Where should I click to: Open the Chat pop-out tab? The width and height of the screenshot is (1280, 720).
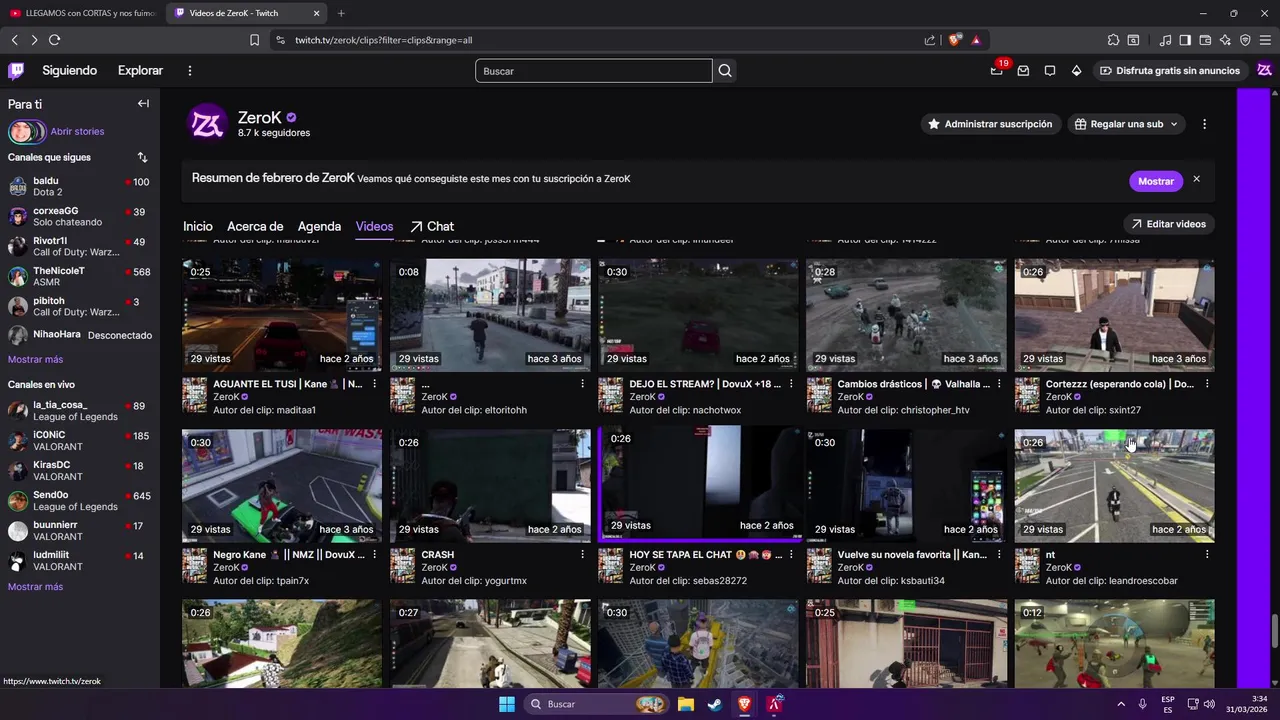(432, 227)
